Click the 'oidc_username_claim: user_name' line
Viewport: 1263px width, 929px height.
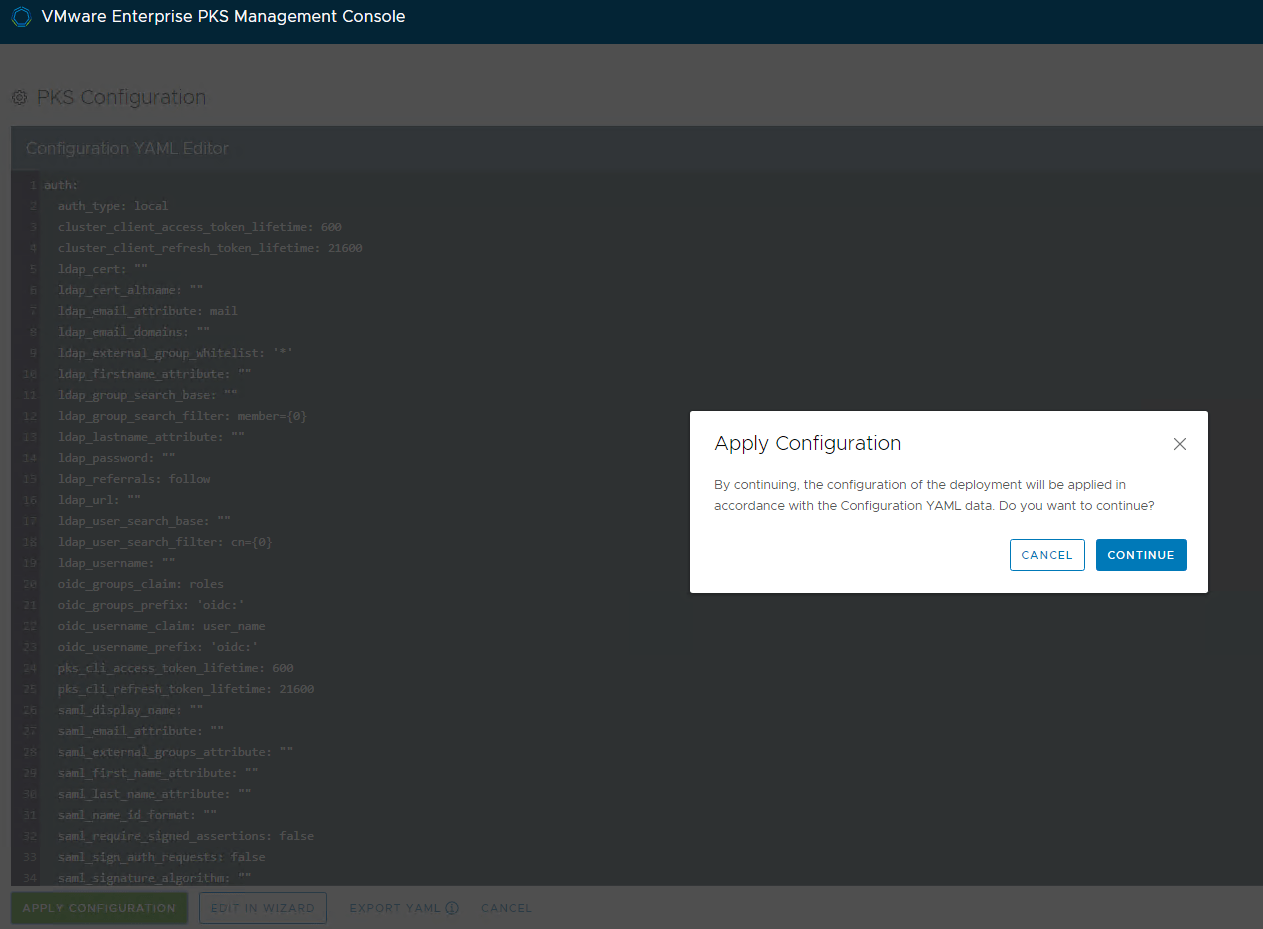[x=162, y=626]
